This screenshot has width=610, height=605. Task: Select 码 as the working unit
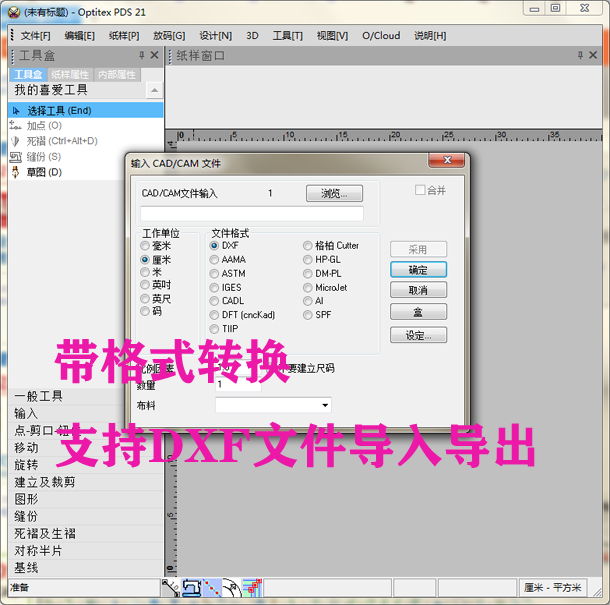(151, 311)
